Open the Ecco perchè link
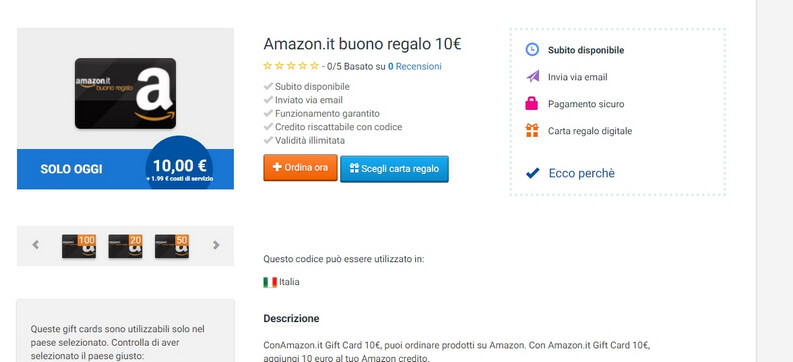 pyautogui.click(x=582, y=173)
